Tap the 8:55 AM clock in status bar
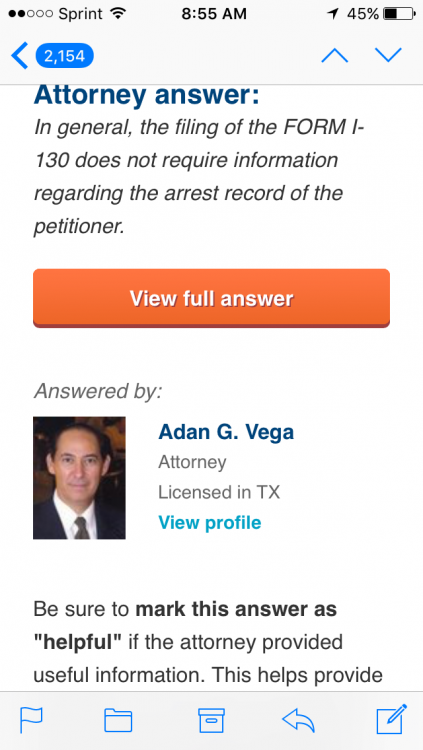This screenshot has height=750, width=423. pos(214,14)
